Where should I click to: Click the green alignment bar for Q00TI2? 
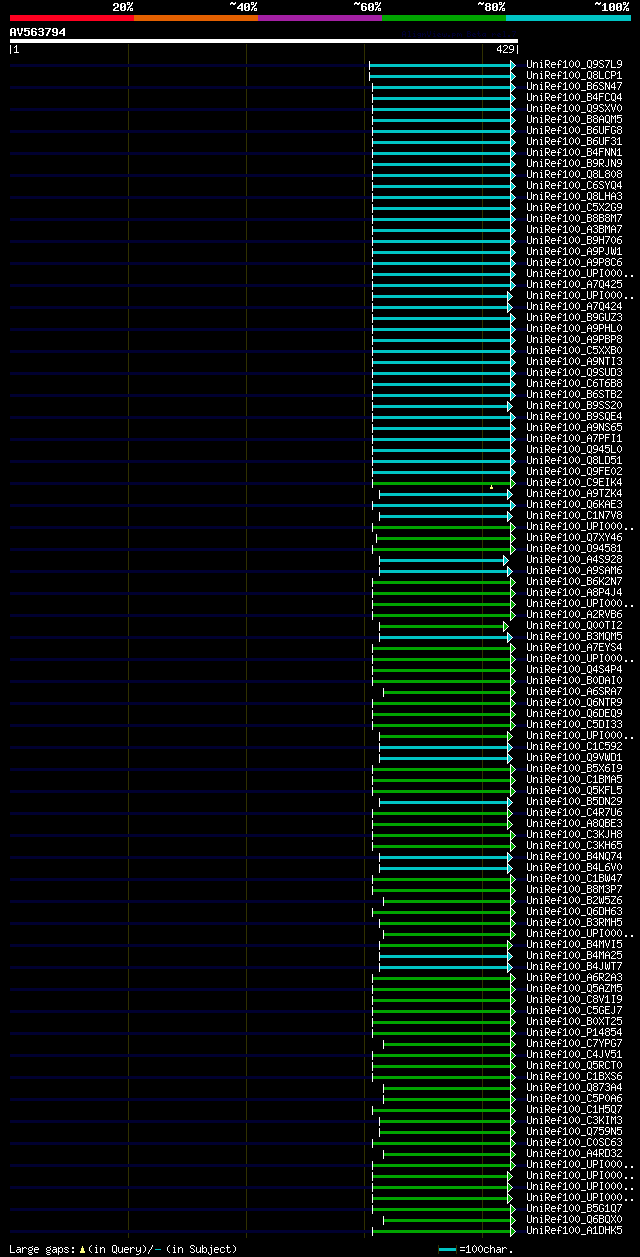coord(443,626)
